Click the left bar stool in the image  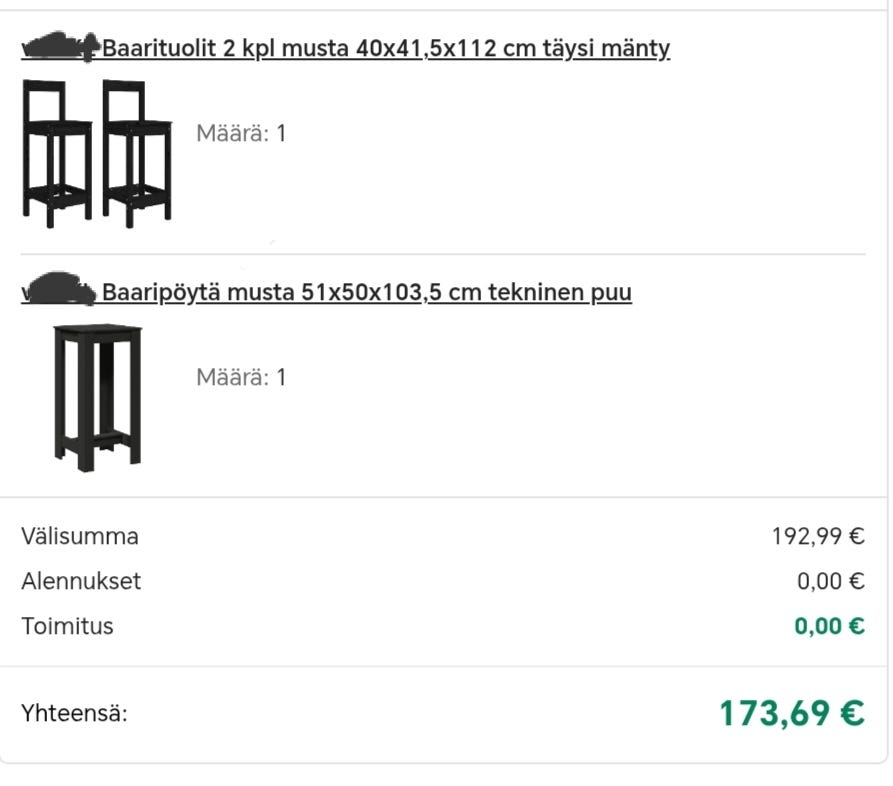(x=57, y=154)
